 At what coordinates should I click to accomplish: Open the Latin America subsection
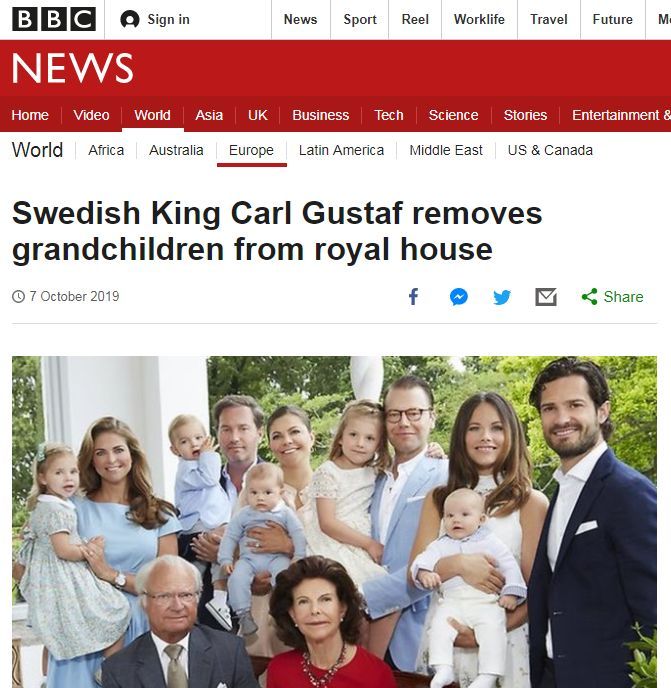pyautogui.click(x=341, y=150)
